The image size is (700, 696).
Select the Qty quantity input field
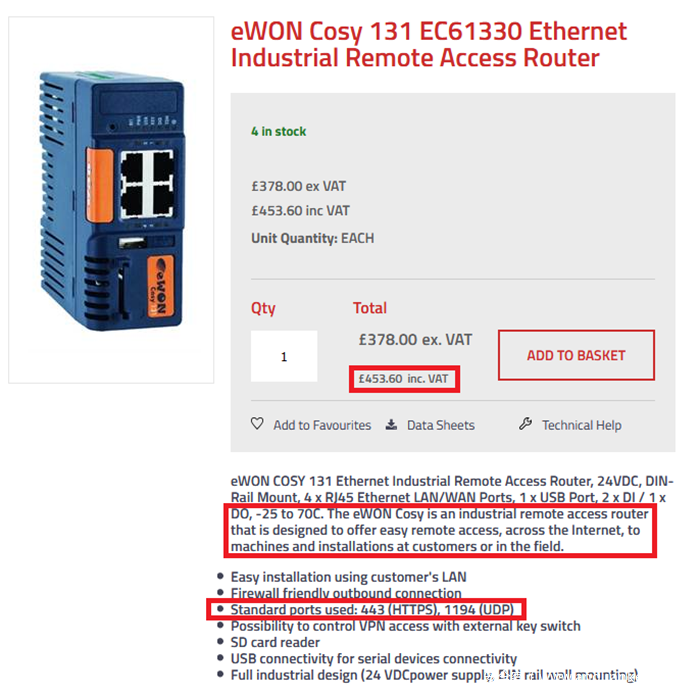284,356
